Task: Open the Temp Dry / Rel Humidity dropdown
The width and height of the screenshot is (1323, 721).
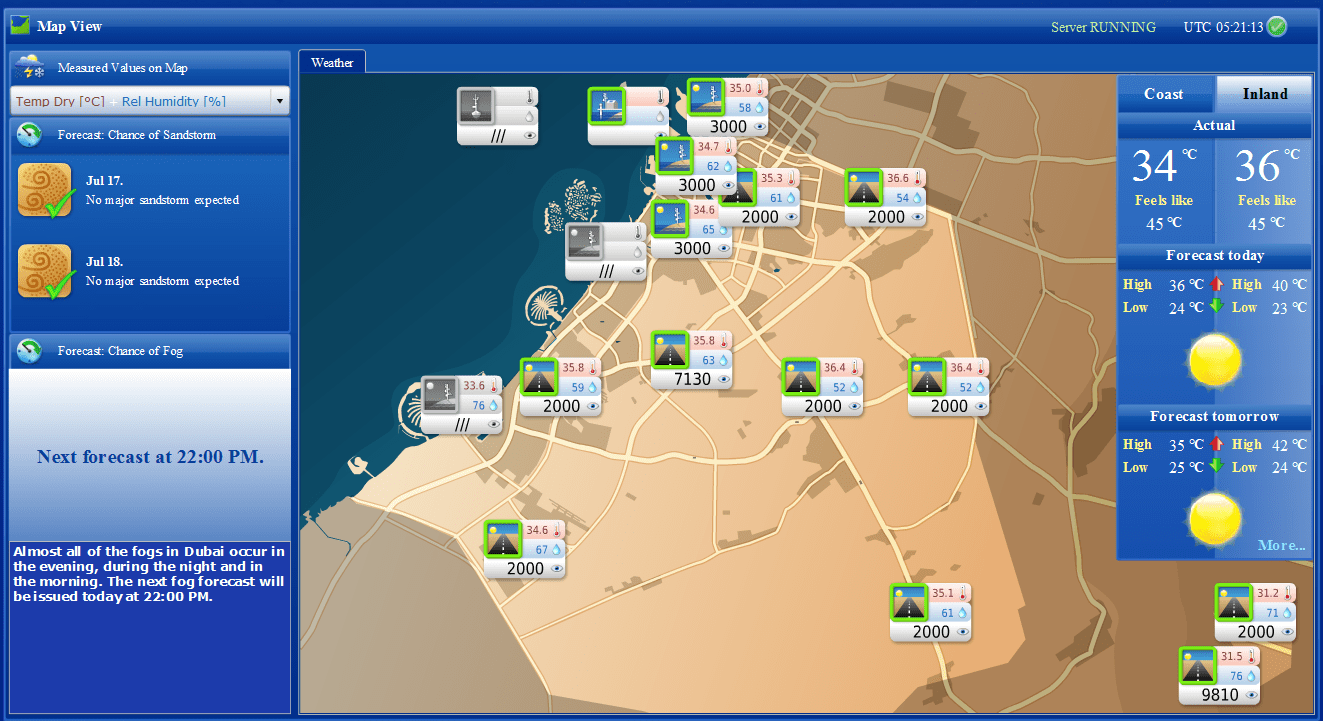Action: coord(280,101)
